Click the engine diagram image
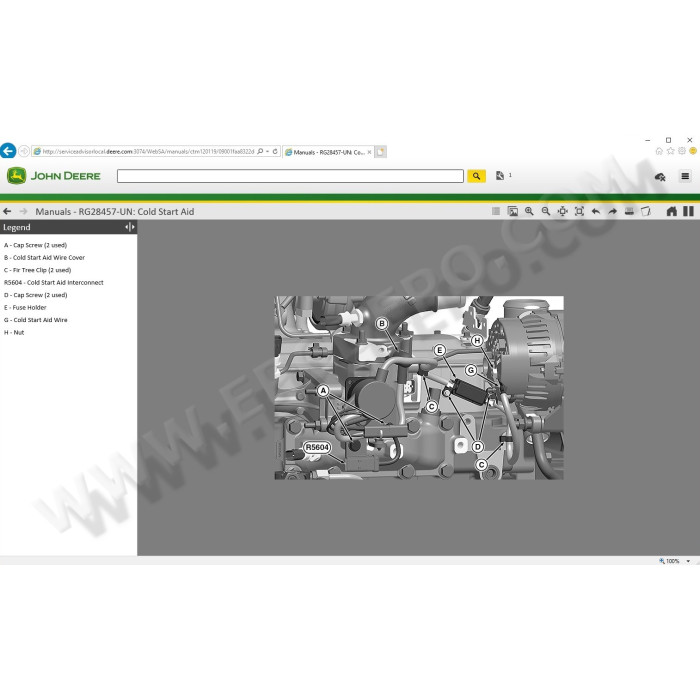700x700 pixels. [x=419, y=388]
